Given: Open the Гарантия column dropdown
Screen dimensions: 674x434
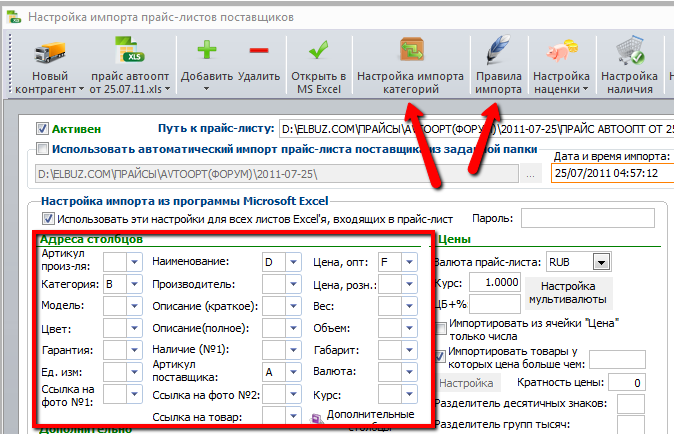Looking at the screenshot, I should 134,350.
